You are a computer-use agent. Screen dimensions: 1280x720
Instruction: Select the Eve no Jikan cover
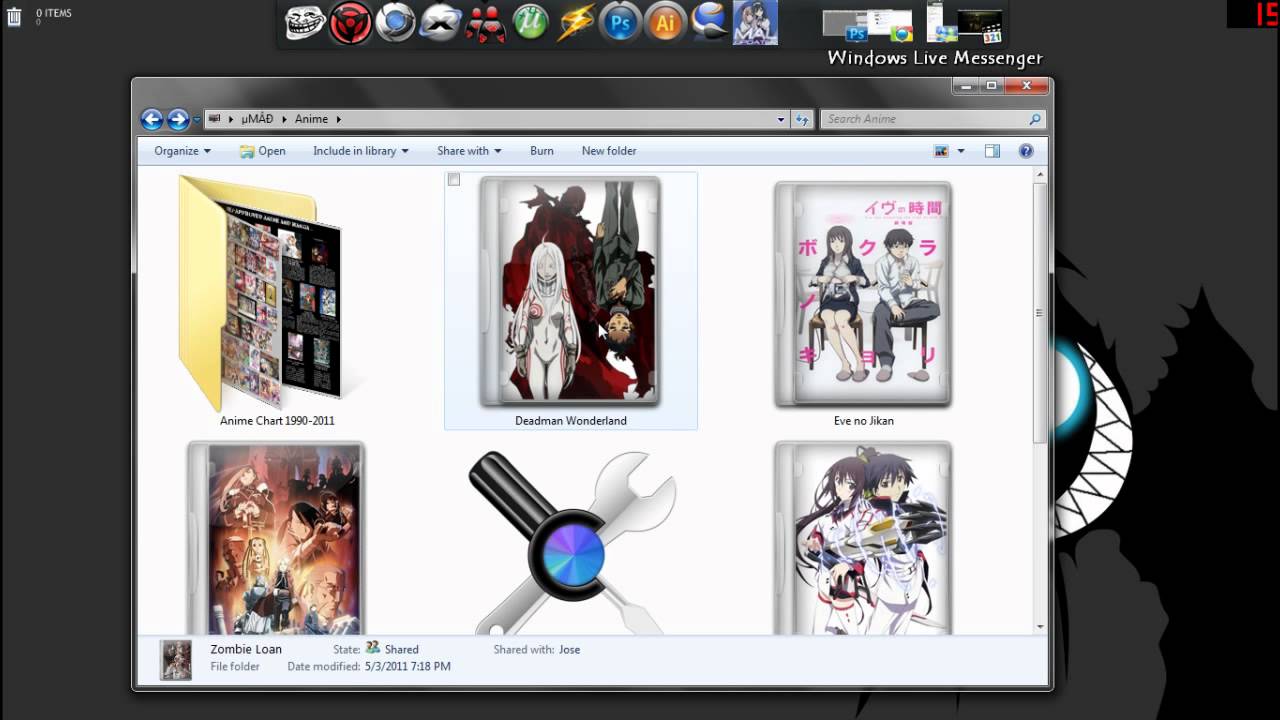click(863, 294)
